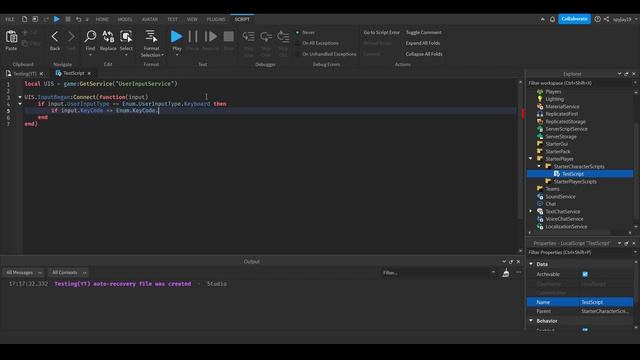Click the Pause test button

193,37
